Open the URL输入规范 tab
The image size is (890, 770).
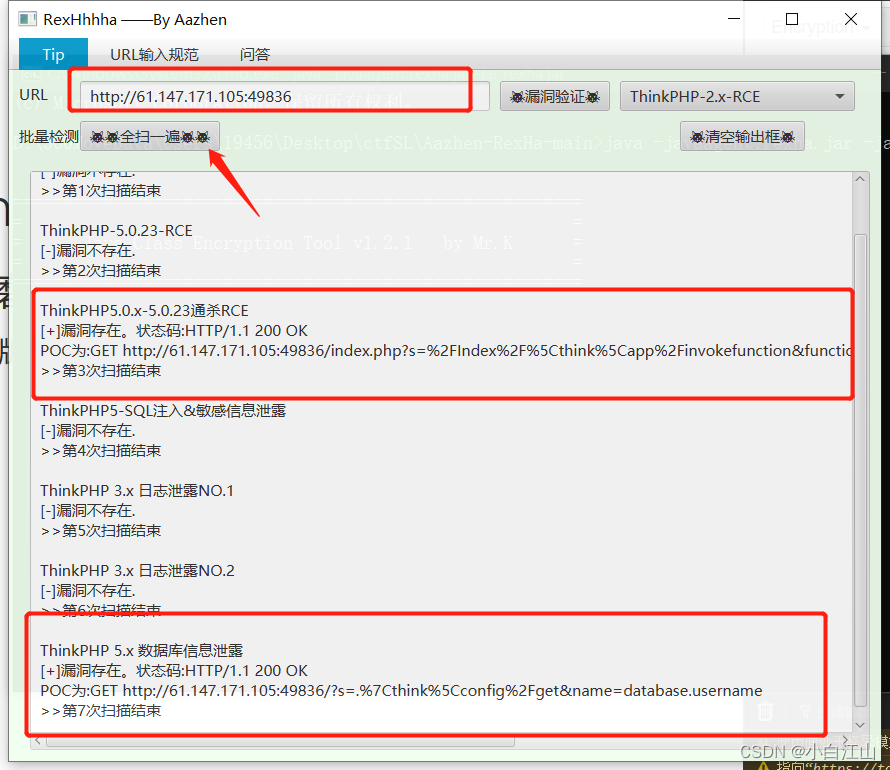pos(154,54)
